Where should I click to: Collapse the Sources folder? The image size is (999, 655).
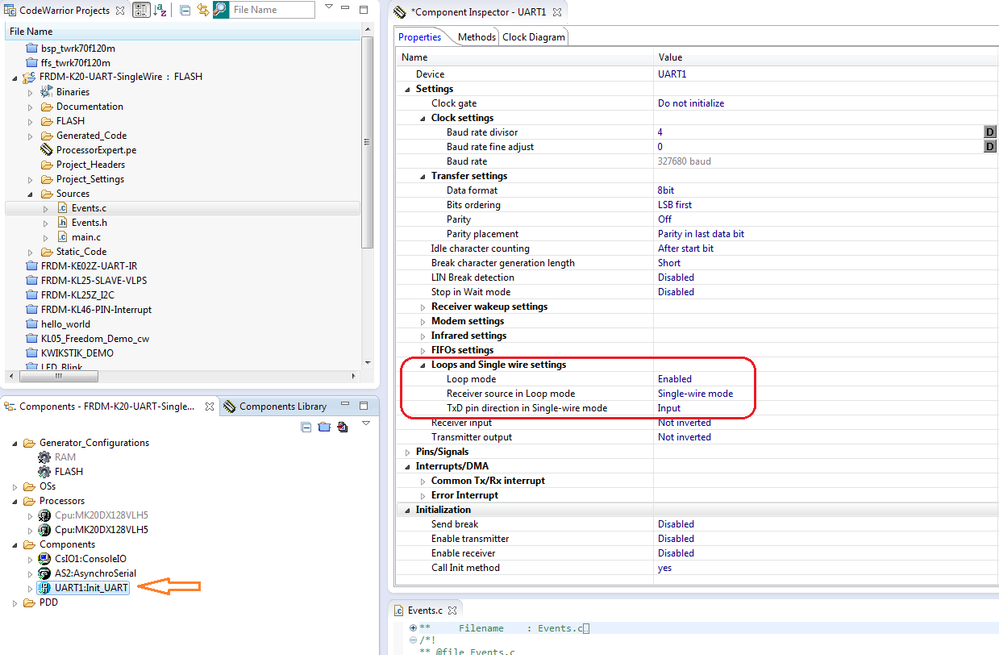pos(30,194)
